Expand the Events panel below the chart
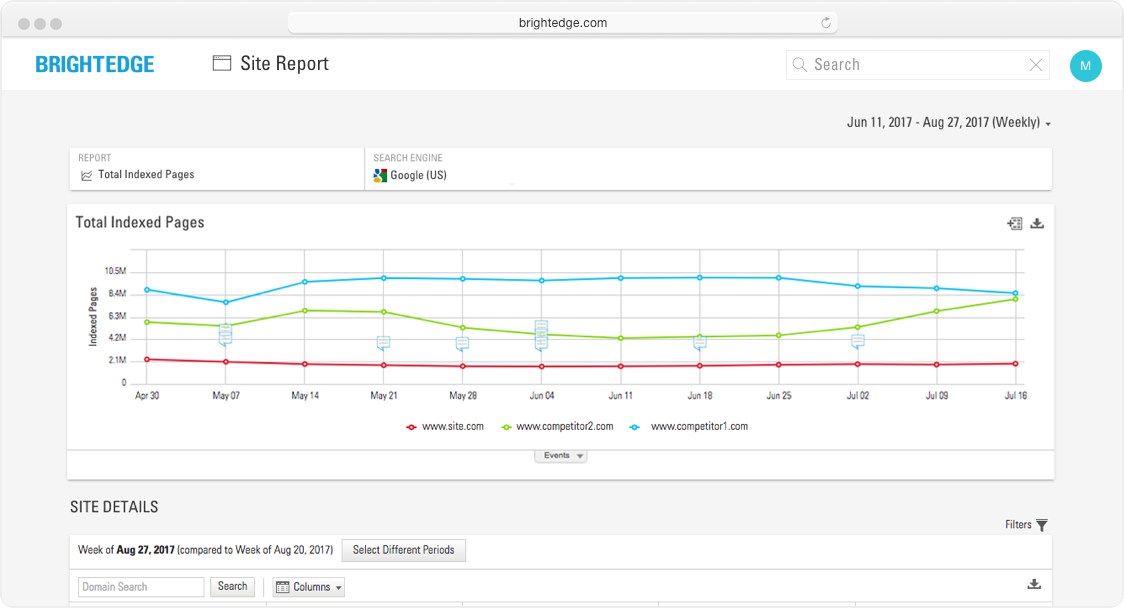Screen dimensions: 1124x608 561,456
